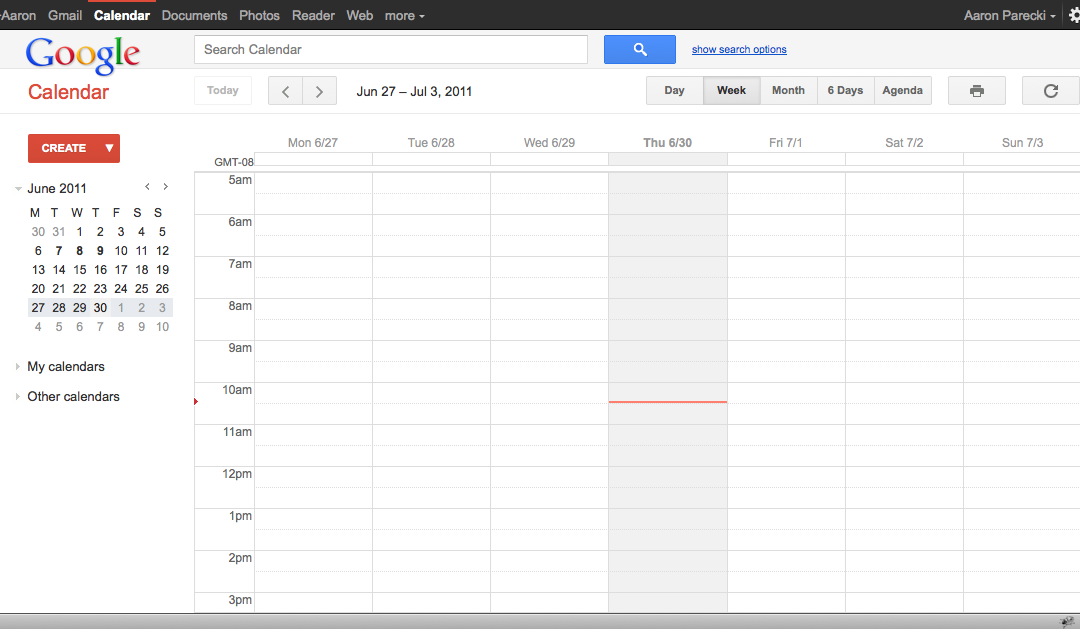1080x629 pixels.
Task: Click the Today button
Action: coord(222,90)
